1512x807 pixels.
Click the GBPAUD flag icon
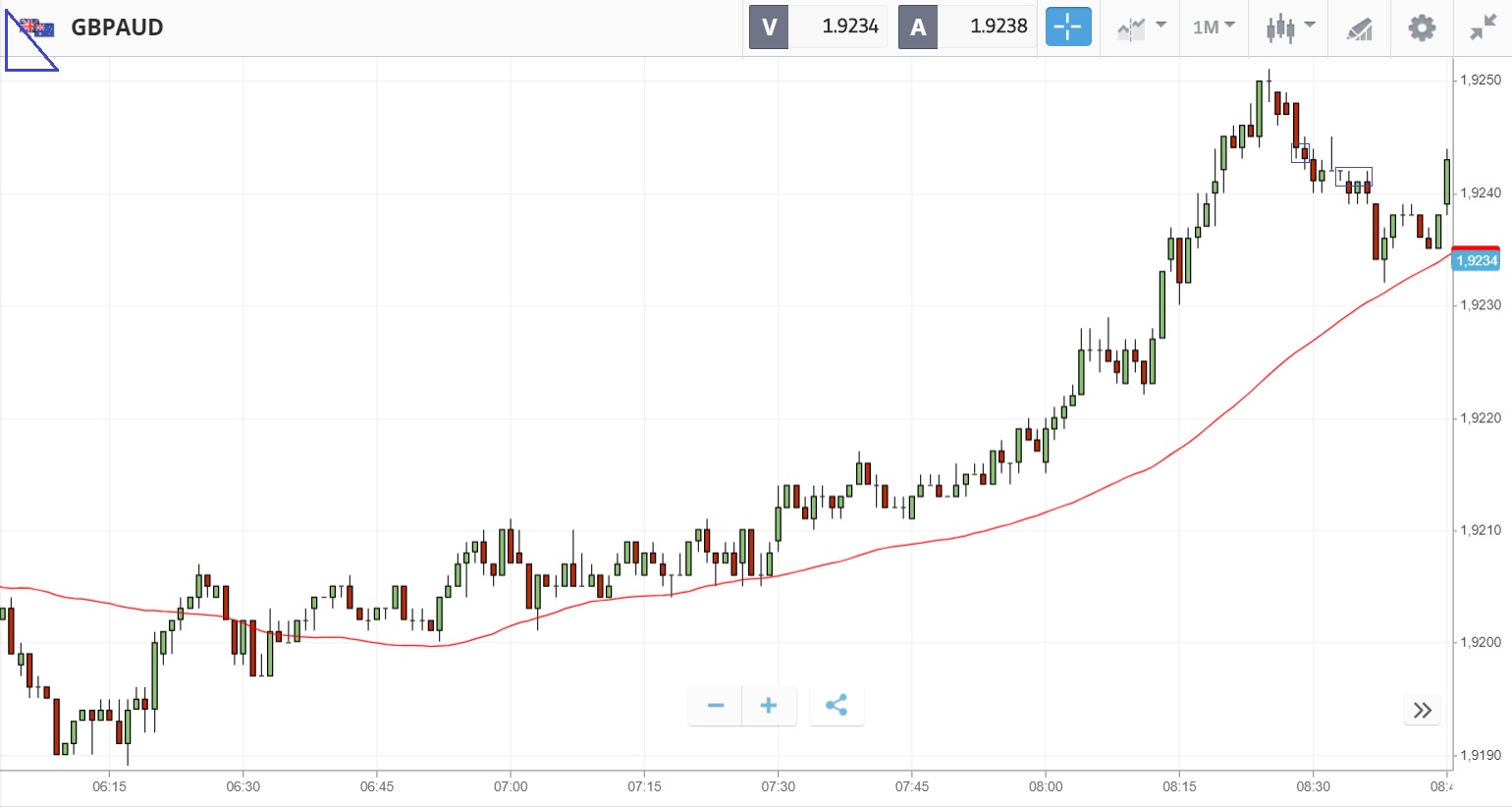tap(37, 27)
